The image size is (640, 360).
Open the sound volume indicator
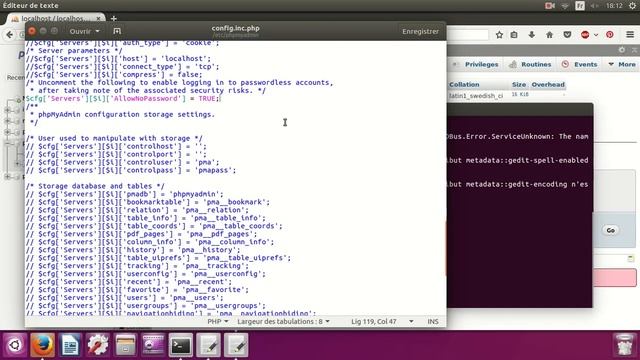coord(595,6)
